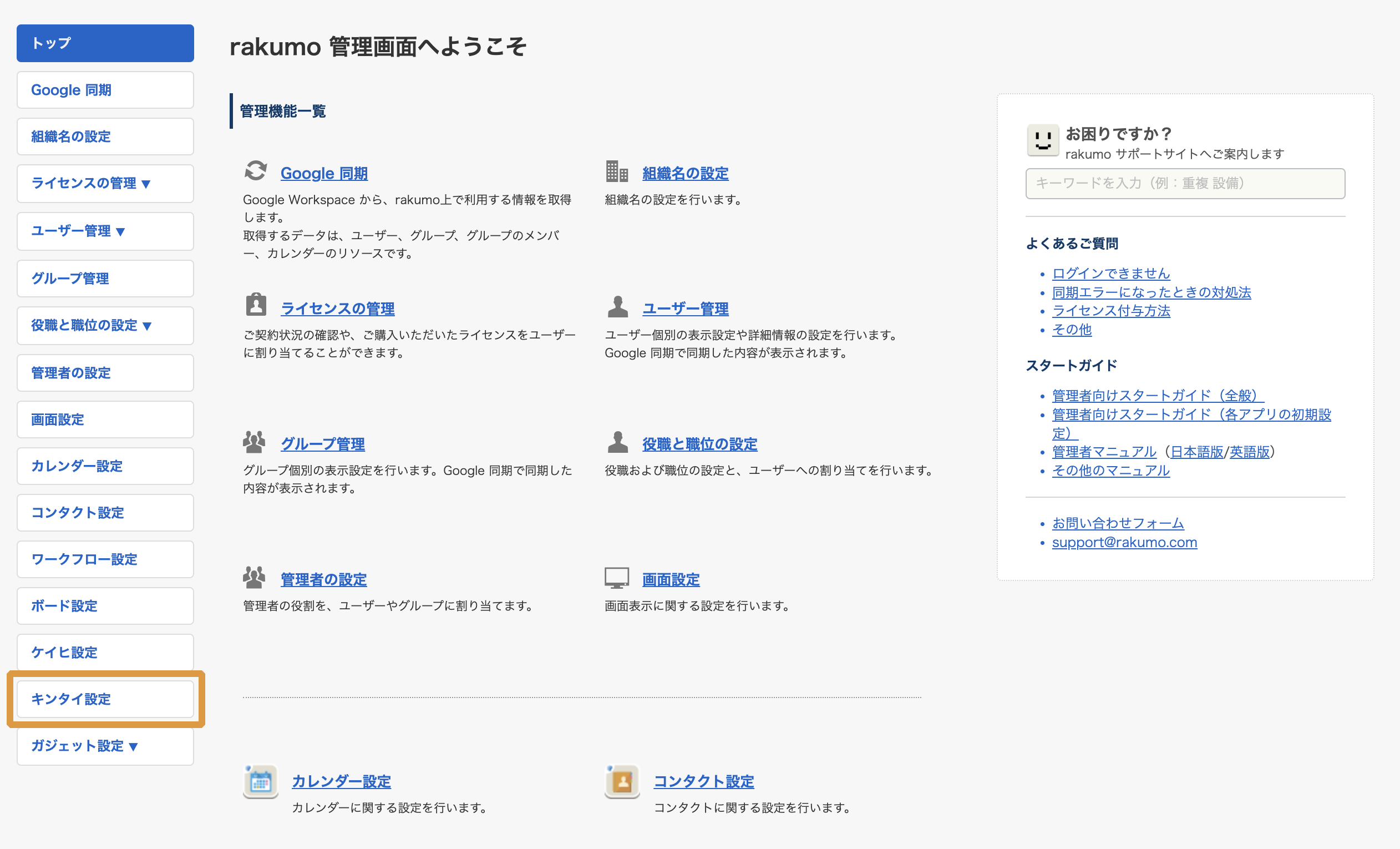
Task: Open the お問い合わせフォーム link
Action: (x=1118, y=523)
